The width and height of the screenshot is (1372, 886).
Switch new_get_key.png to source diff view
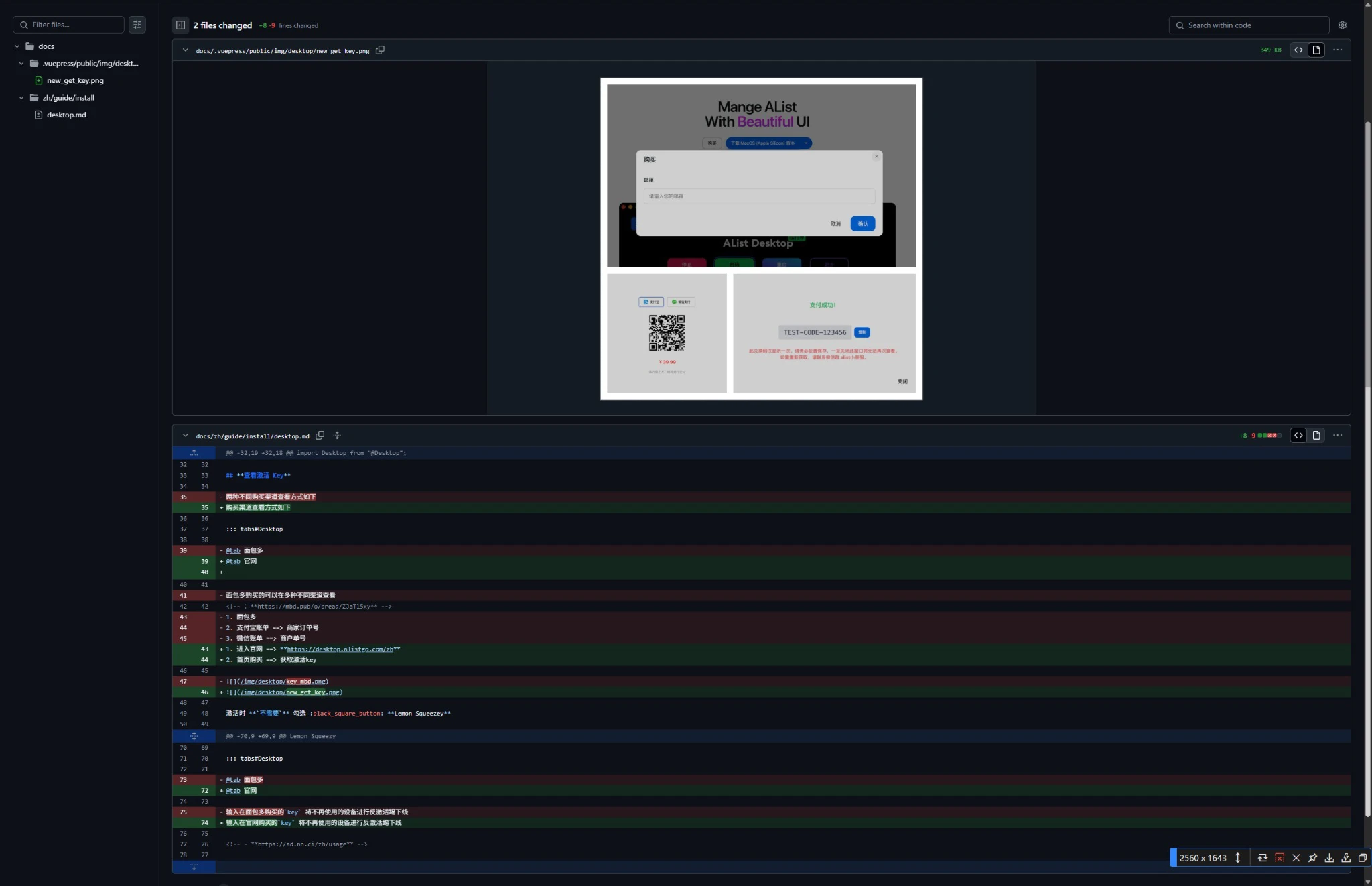[x=1298, y=50]
